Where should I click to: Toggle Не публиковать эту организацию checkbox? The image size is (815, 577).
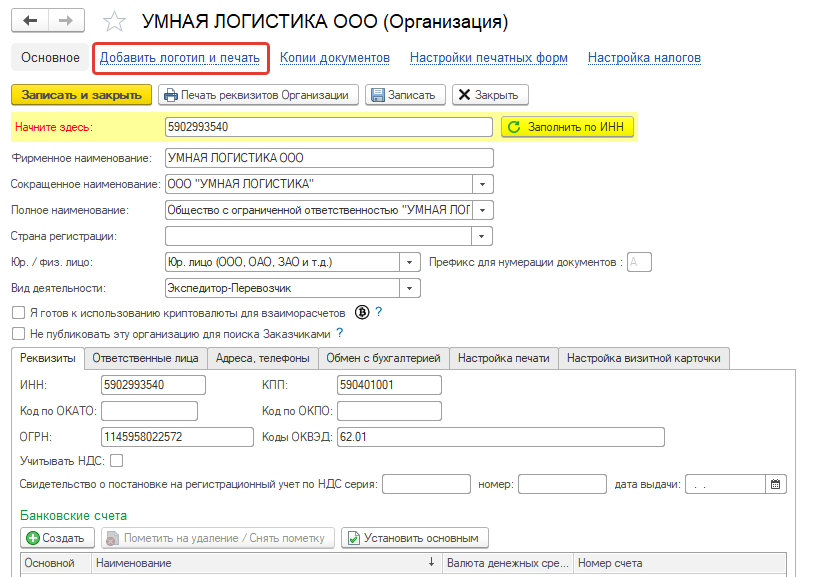pyautogui.click(x=19, y=333)
